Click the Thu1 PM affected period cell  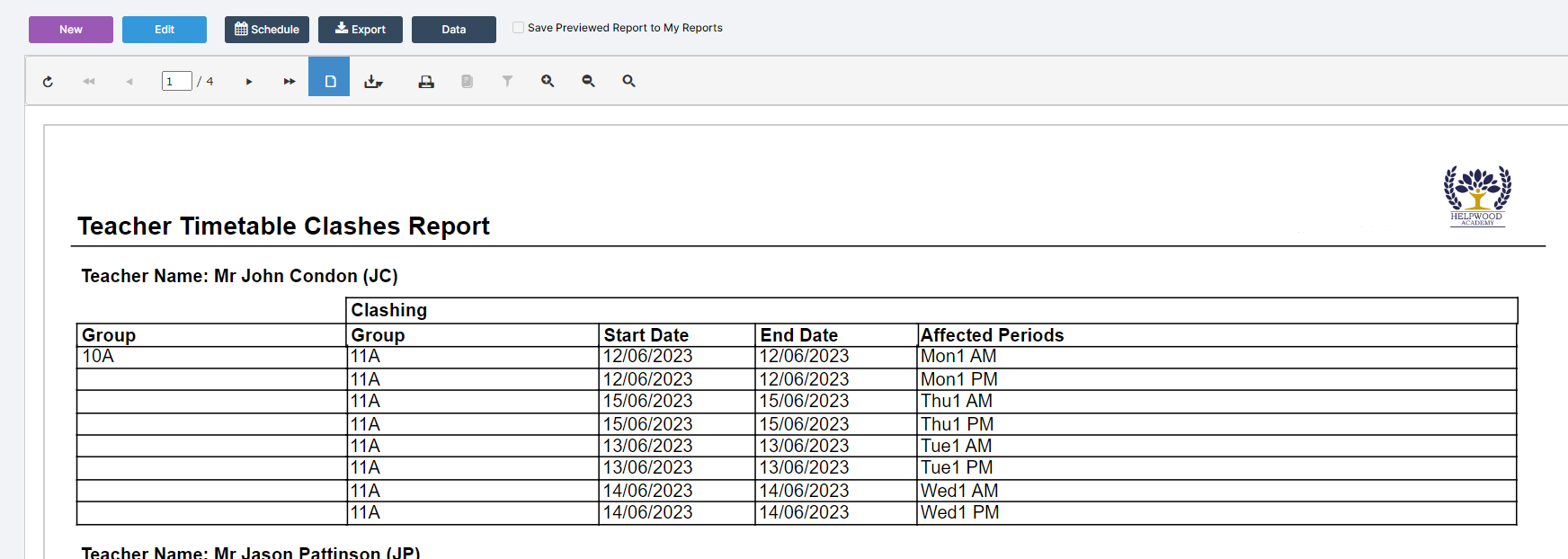1216,424
